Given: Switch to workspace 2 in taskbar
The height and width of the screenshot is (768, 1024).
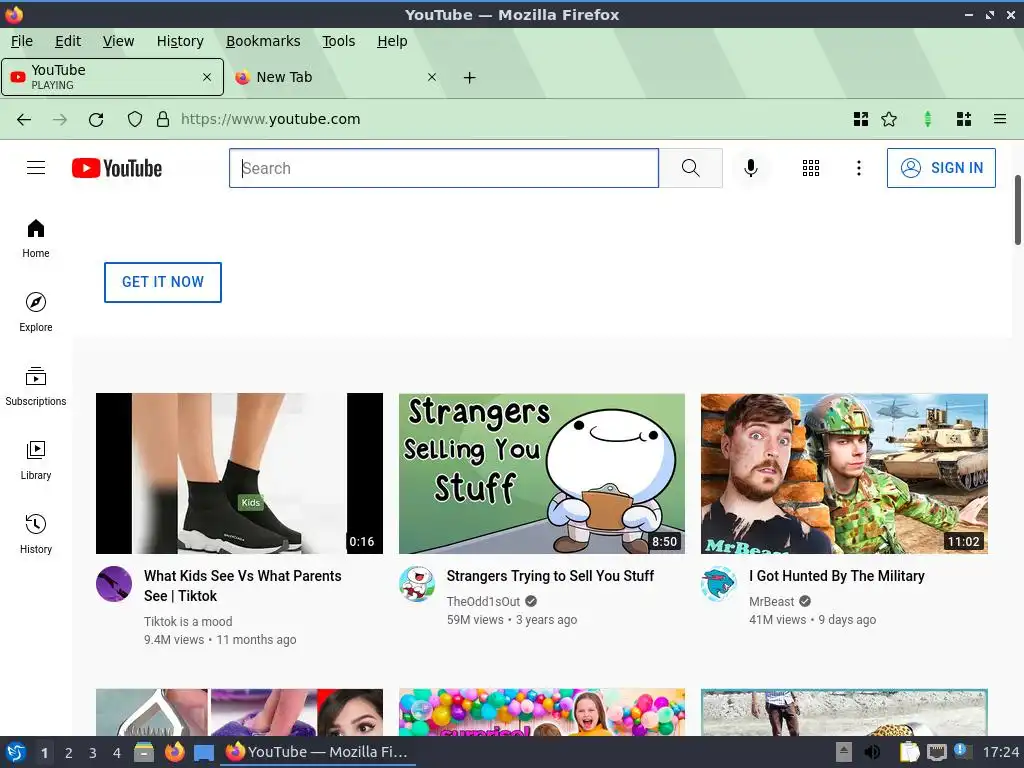Looking at the screenshot, I should point(69,753).
